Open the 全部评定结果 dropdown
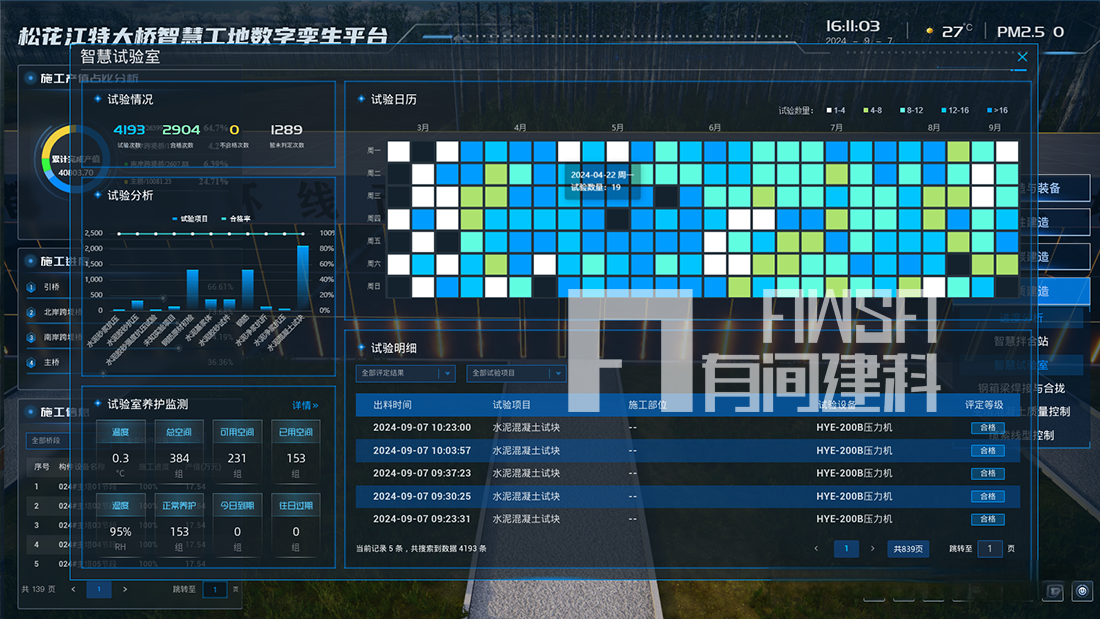The width and height of the screenshot is (1100, 619). point(405,373)
